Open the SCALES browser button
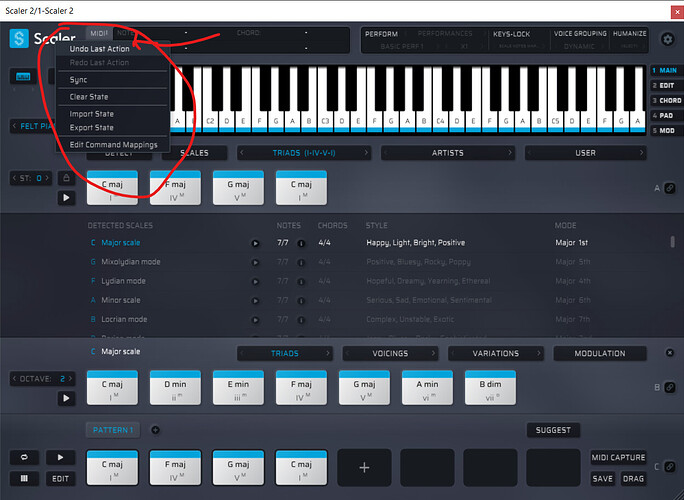Image resolution: width=684 pixels, height=500 pixels. point(195,153)
